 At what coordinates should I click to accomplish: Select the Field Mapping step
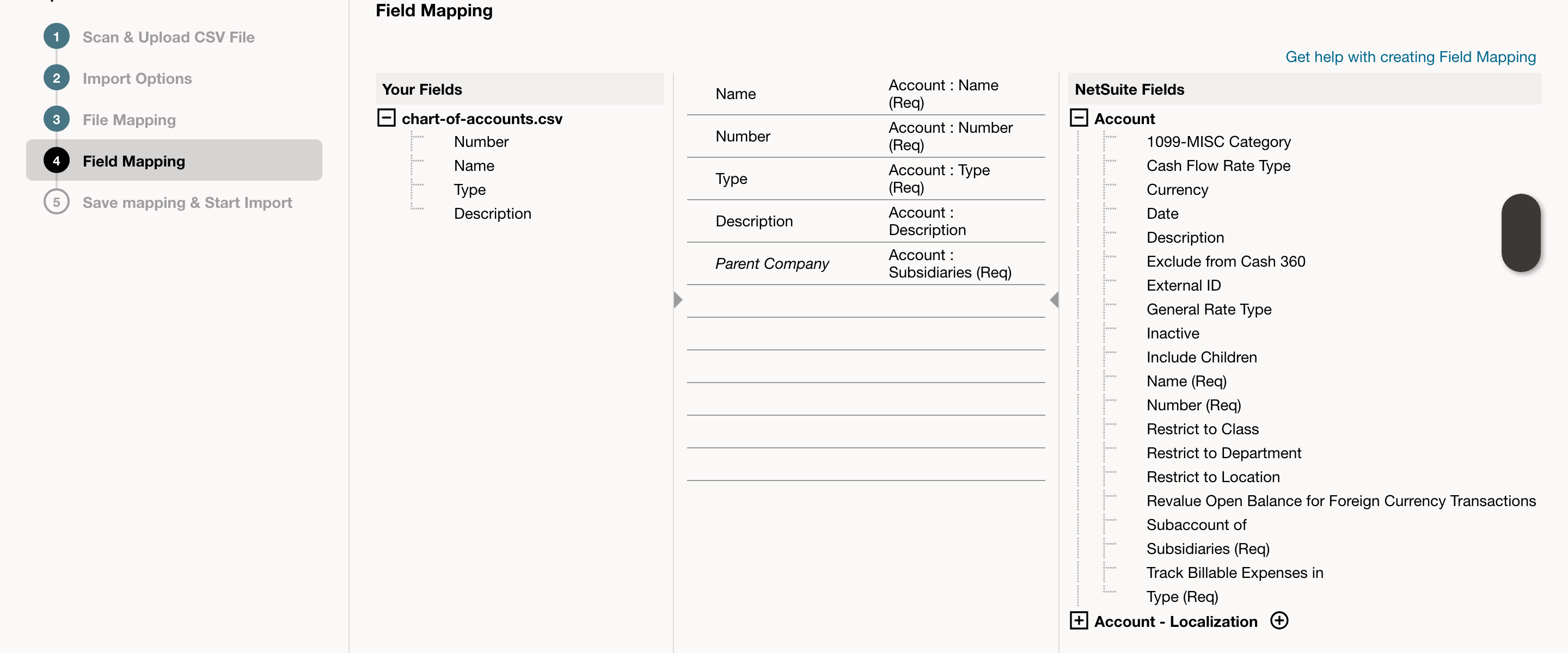tap(174, 160)
